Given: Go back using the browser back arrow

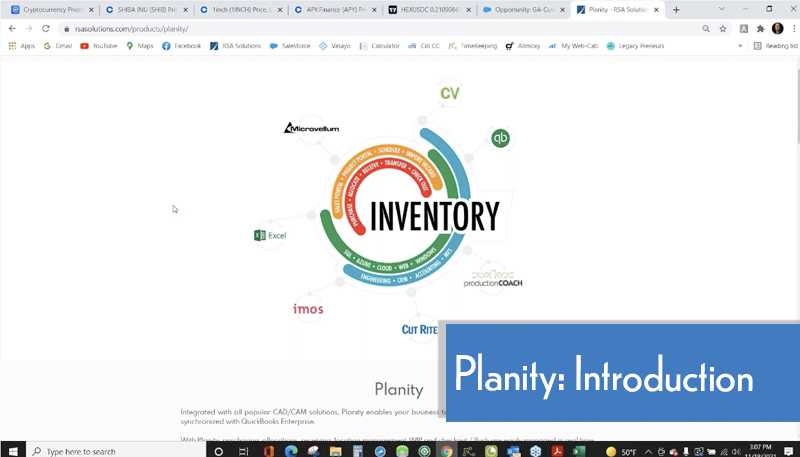Looking at the screenshot, I should click(12, 29).
